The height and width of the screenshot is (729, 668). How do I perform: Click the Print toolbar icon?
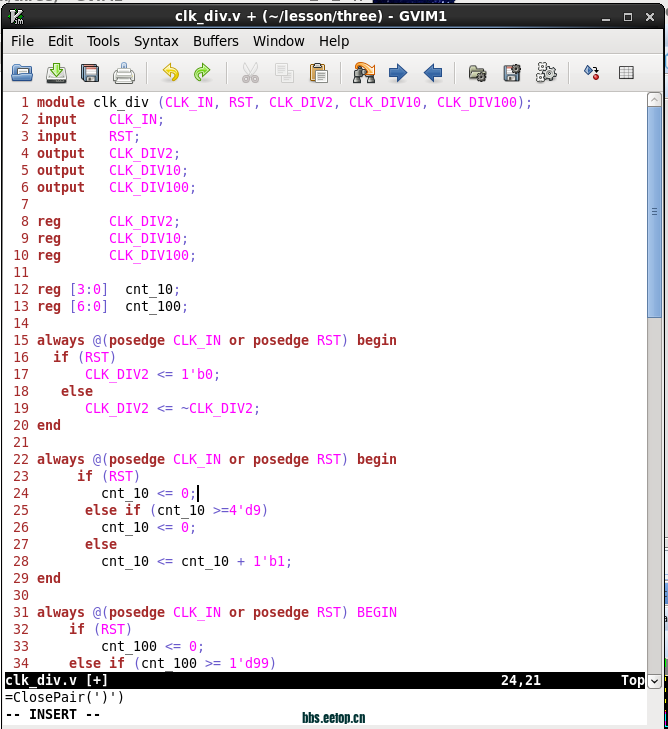(x=124, y=73)
